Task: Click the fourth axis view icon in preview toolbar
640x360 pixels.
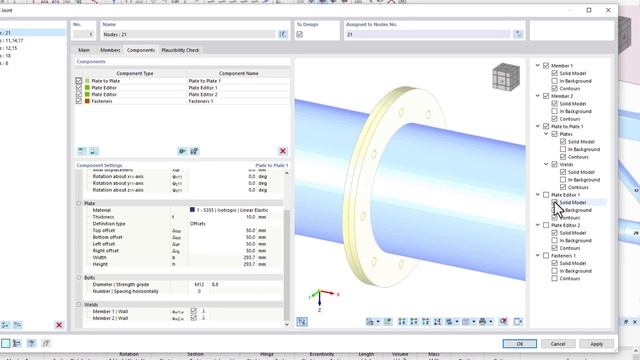Action: pos(437,322)
